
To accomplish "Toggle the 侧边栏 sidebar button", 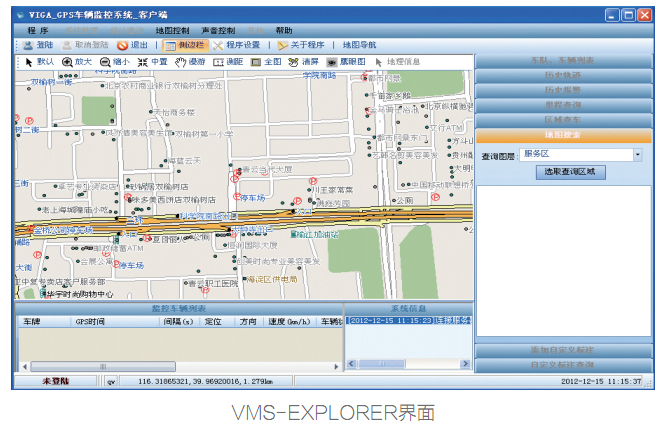I will click(185, 45).
